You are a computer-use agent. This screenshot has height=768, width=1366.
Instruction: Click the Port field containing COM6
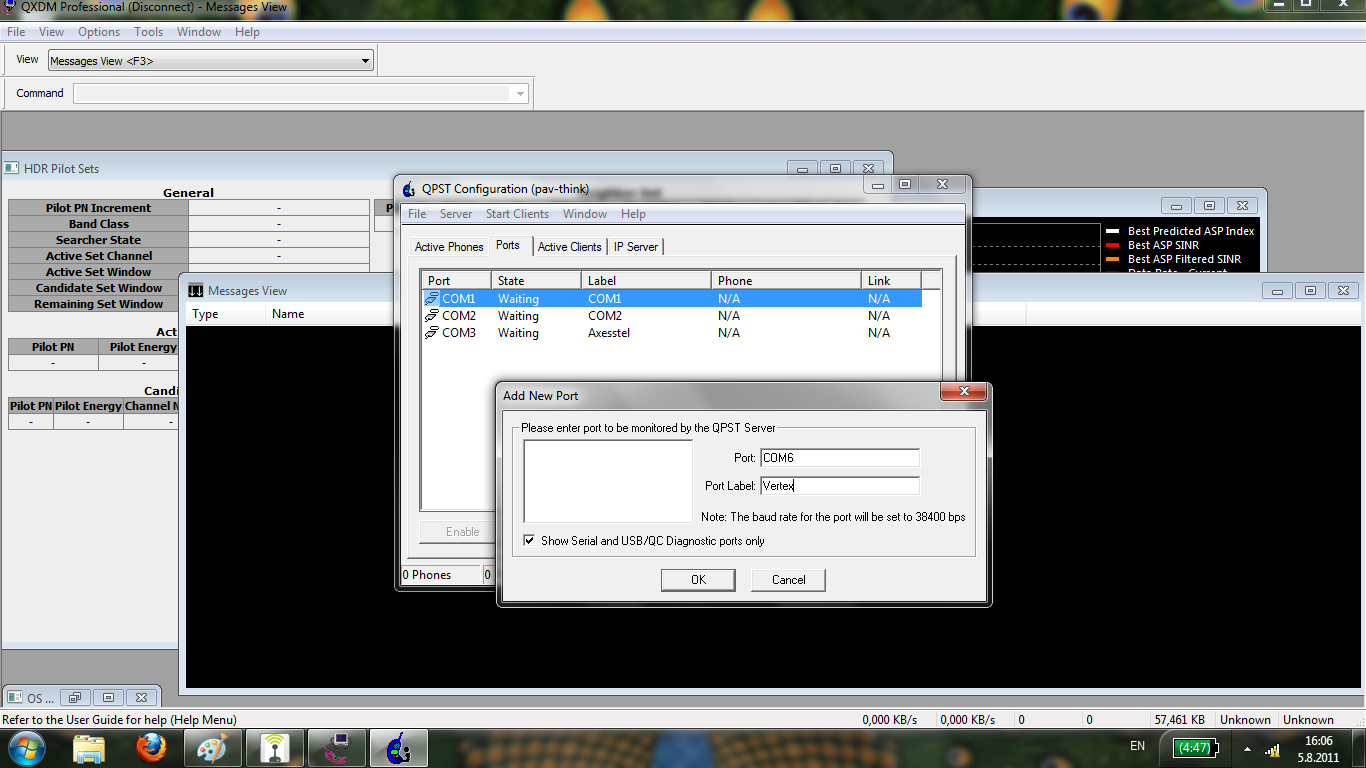point(839,458)
